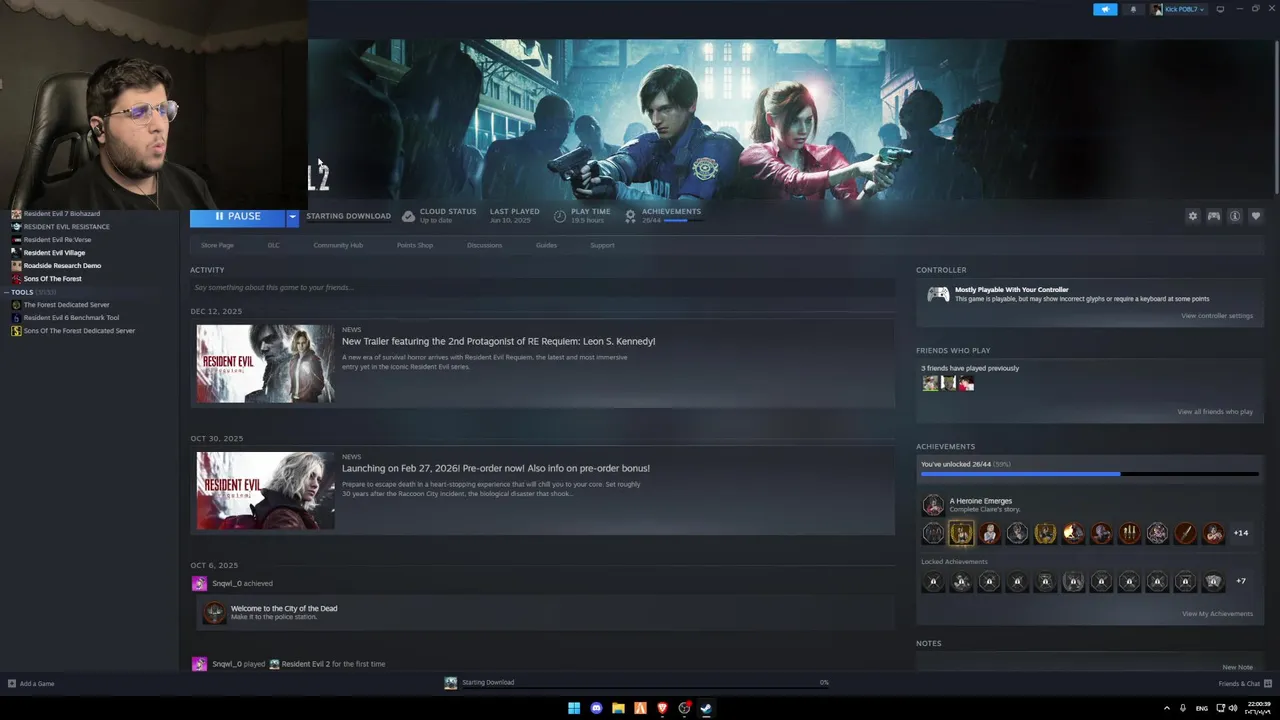Open the Community Hub tab
The width and height of the screenshot is (1280, 720).
[338, 245]
